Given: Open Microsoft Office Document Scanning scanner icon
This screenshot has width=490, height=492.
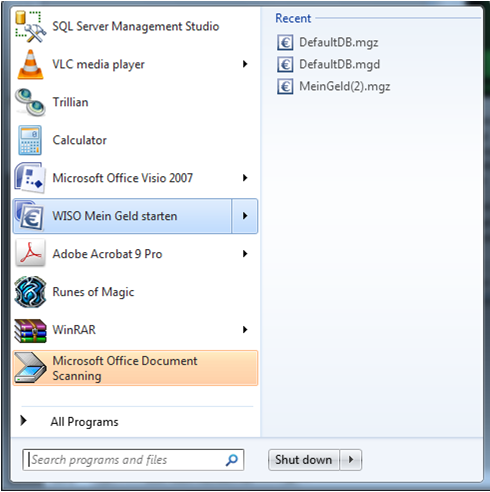Looking at the screenshot, I should 30,368.
